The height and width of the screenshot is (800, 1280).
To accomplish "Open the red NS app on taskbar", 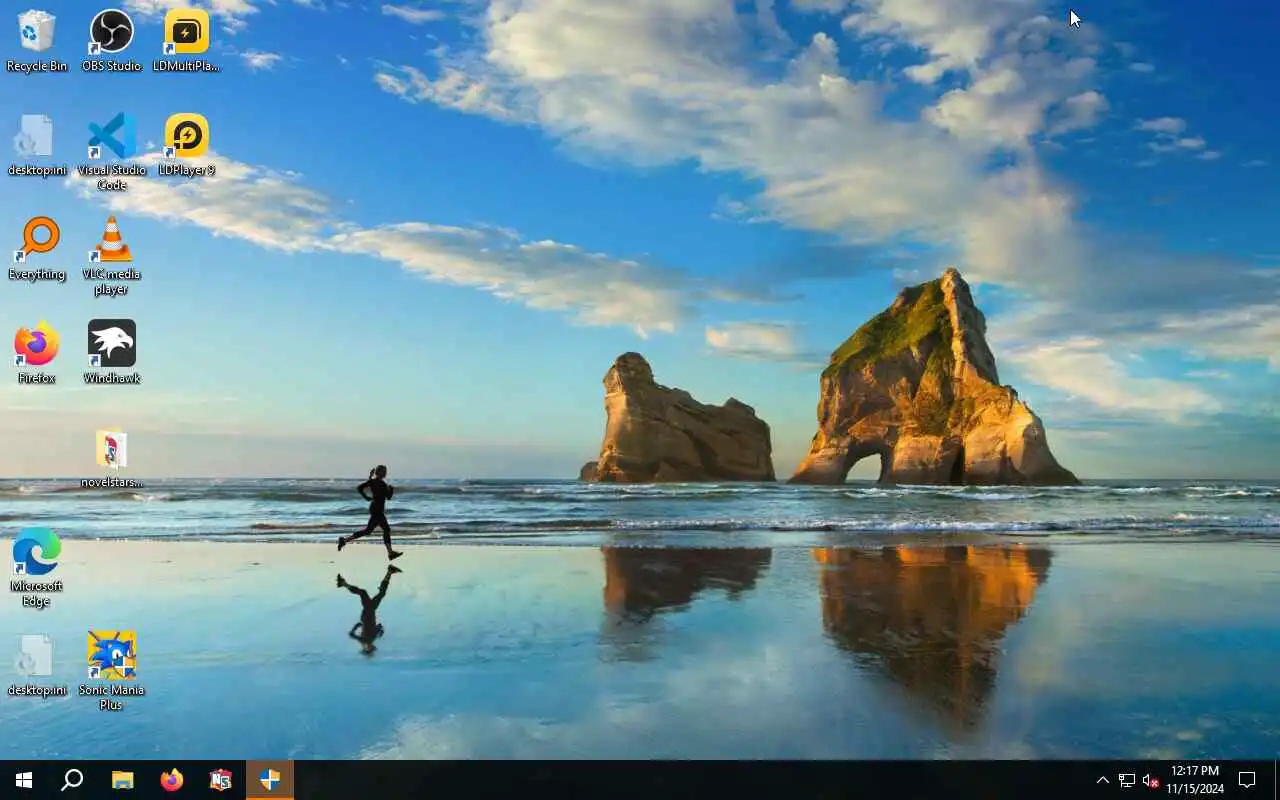I will pyautogui.click(x=221, y=780).
